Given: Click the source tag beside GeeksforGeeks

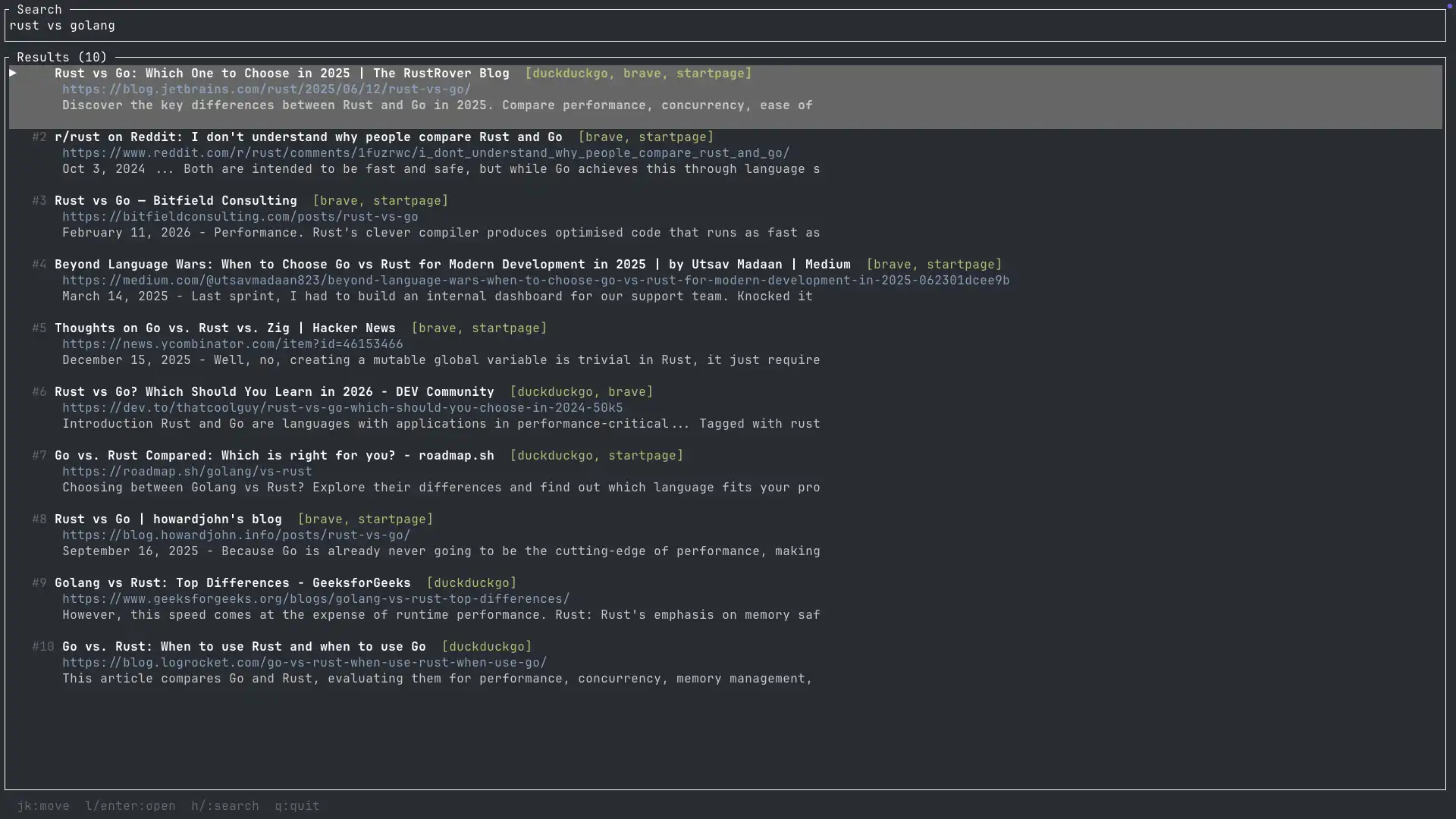Looking at the screenshot, I should point(472,583).
